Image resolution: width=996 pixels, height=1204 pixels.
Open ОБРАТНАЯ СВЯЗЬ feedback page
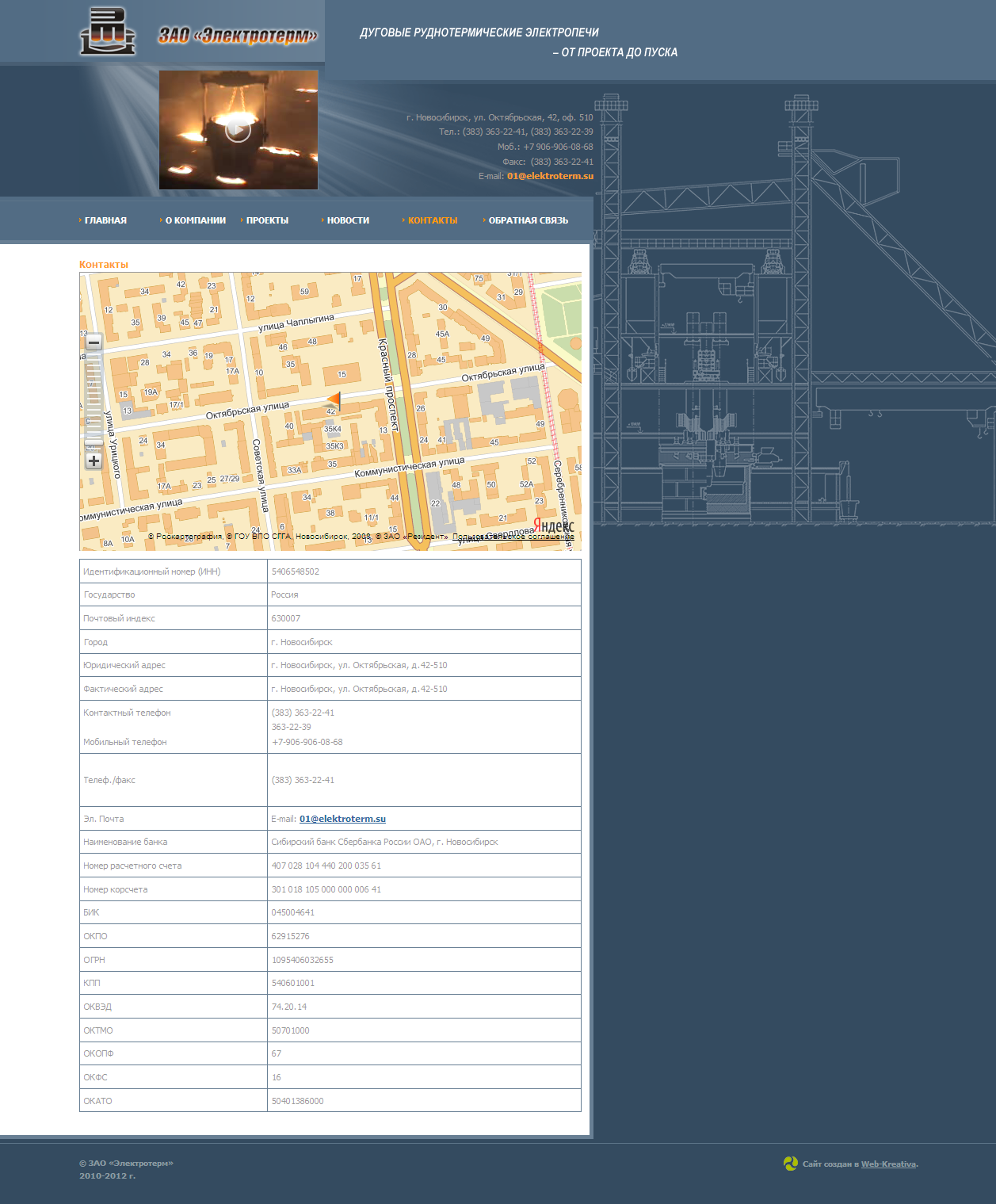(x=528, y=220)
